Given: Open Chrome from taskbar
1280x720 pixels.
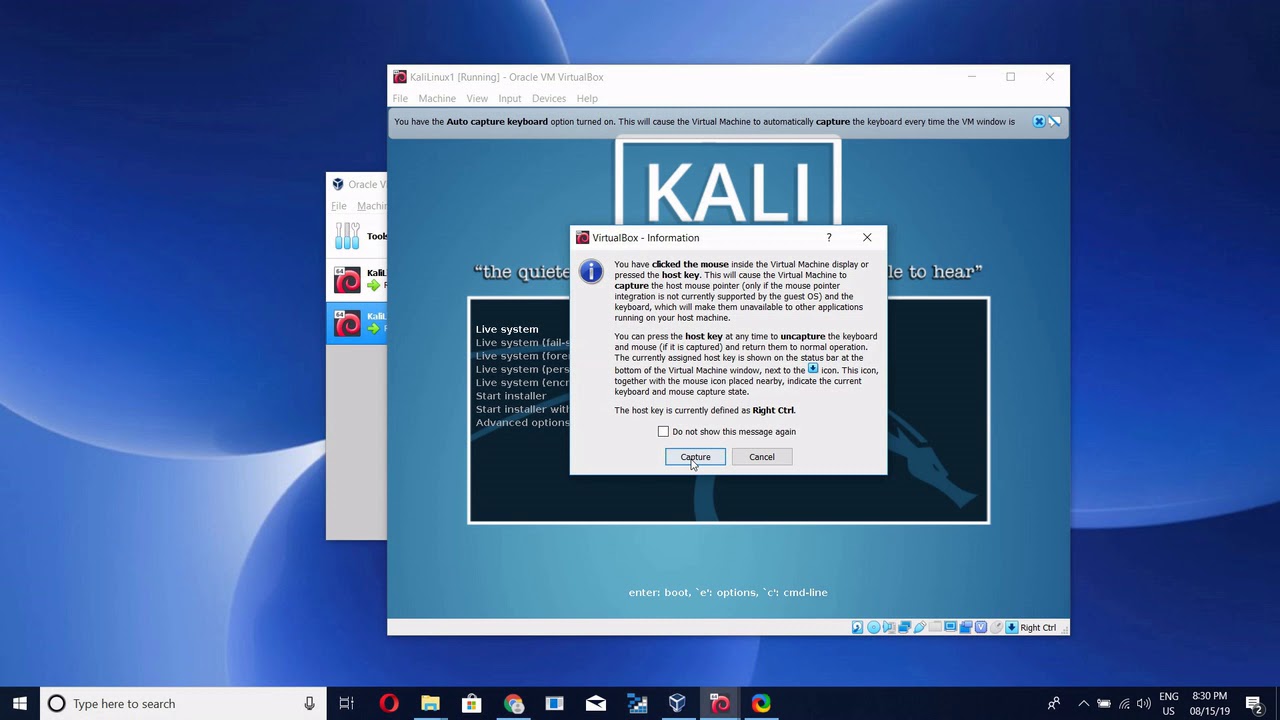Looking at the screenshot, I should (x=513, y=703).
